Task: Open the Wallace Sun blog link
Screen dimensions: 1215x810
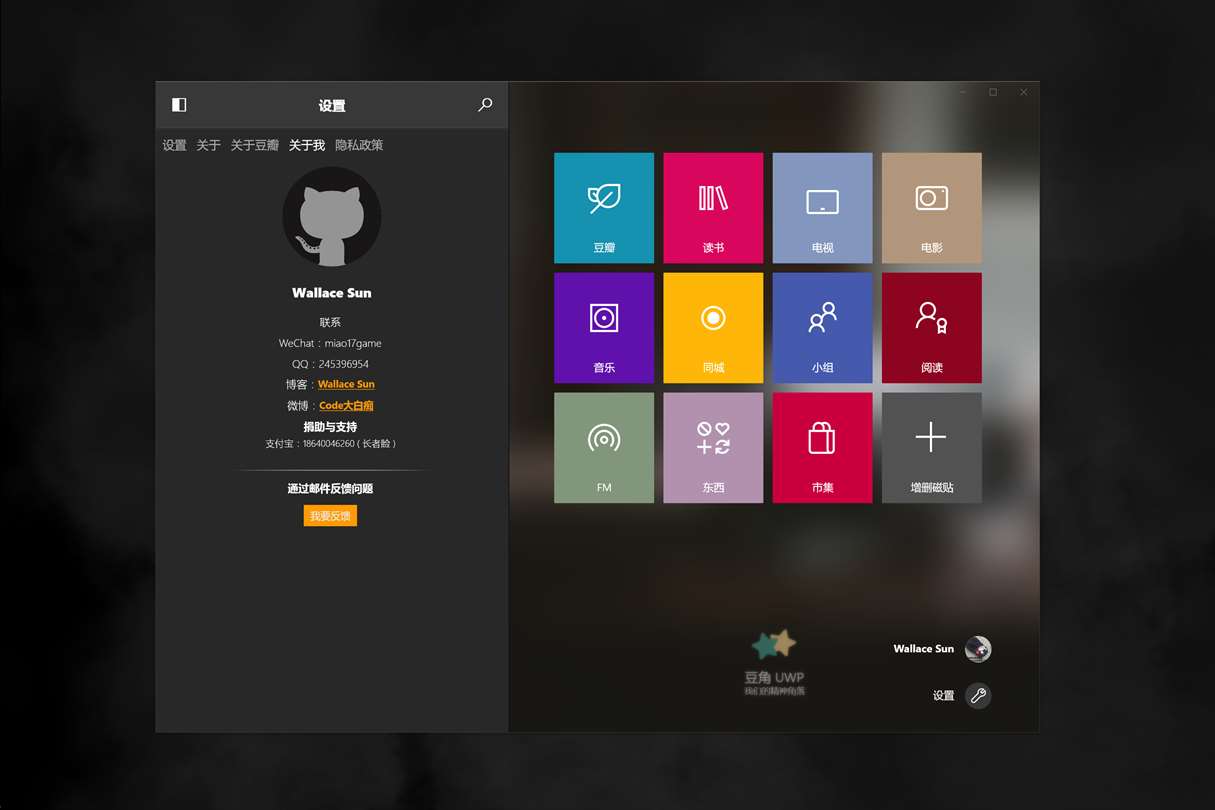Action: pos(346,384)
